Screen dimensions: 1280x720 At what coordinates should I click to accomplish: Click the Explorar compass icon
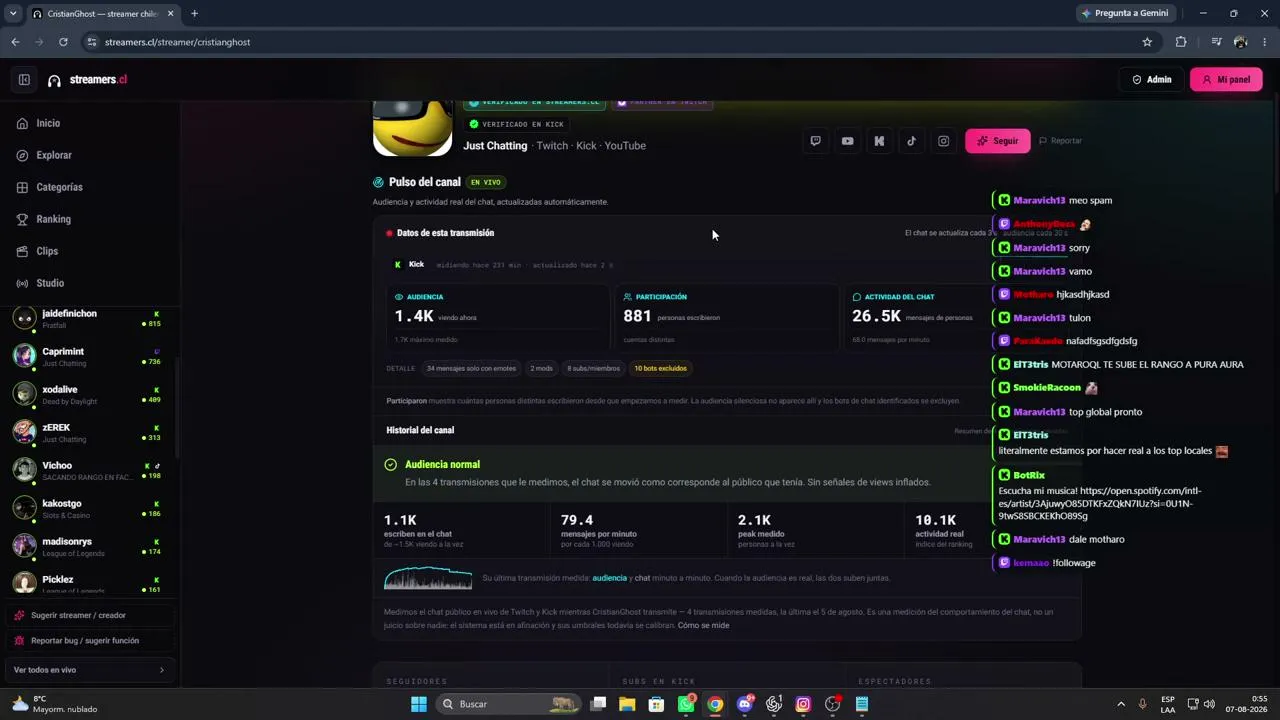pos(22,155)
